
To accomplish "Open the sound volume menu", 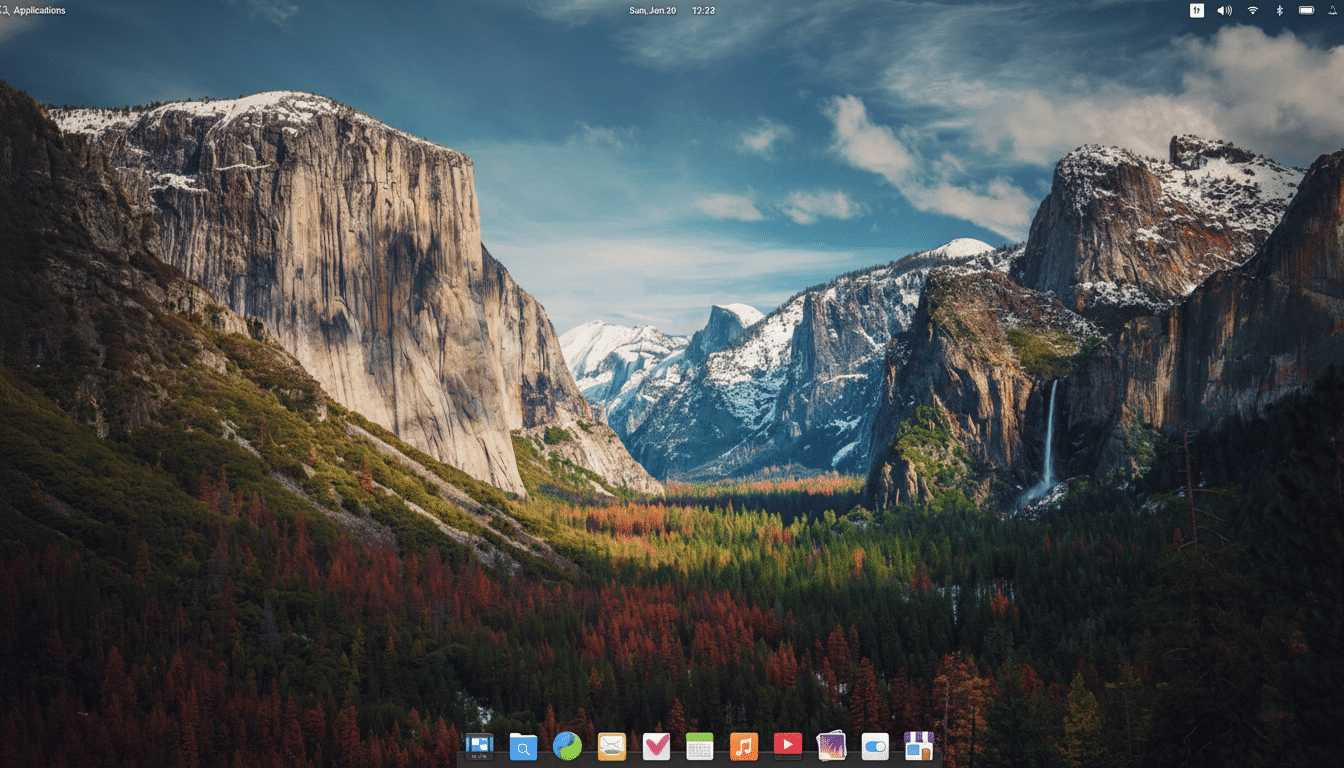I will (x=1224, y=10).
